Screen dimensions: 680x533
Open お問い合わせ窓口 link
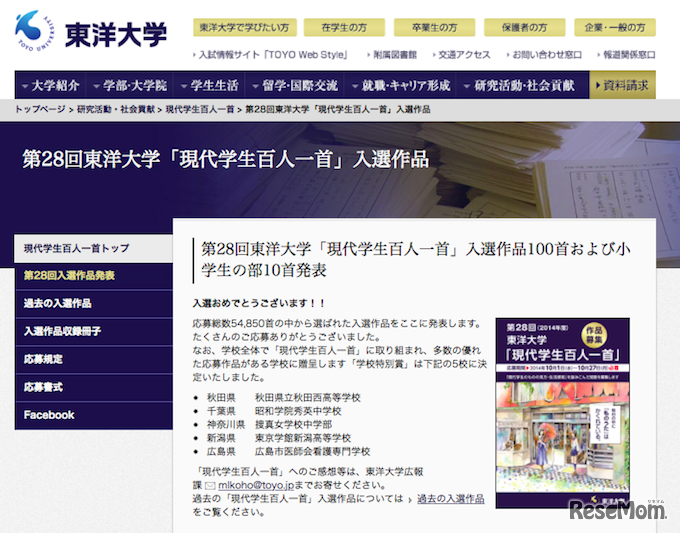[x=546, y=55]
